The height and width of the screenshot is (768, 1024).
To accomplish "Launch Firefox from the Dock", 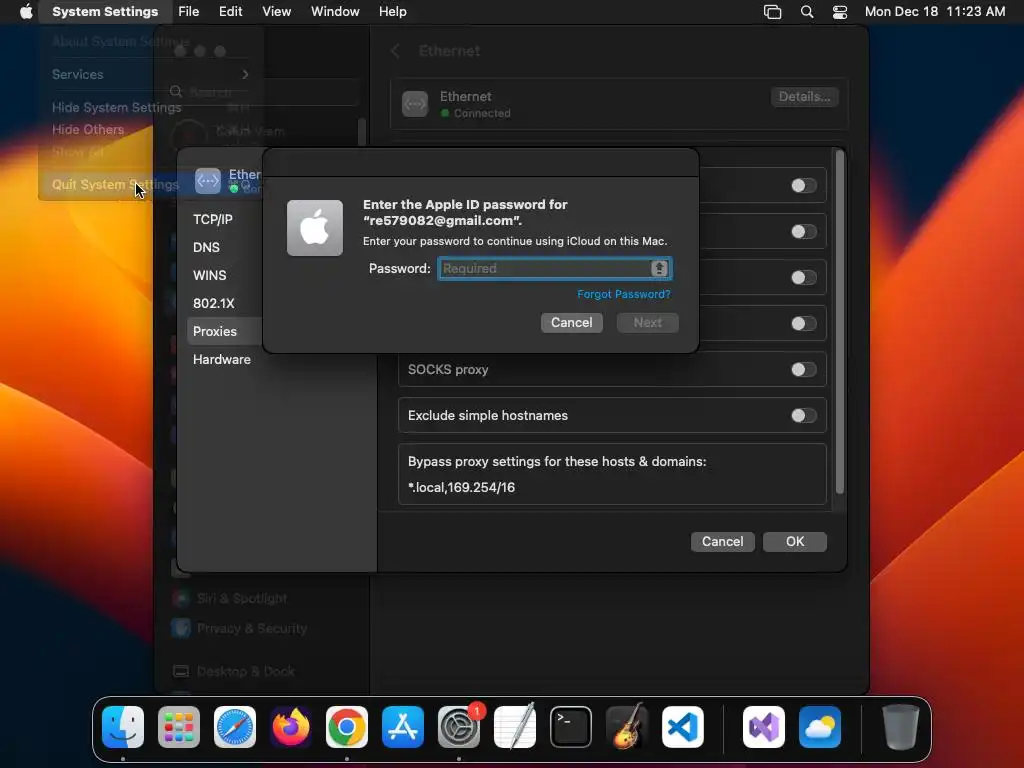I will 291,727.
